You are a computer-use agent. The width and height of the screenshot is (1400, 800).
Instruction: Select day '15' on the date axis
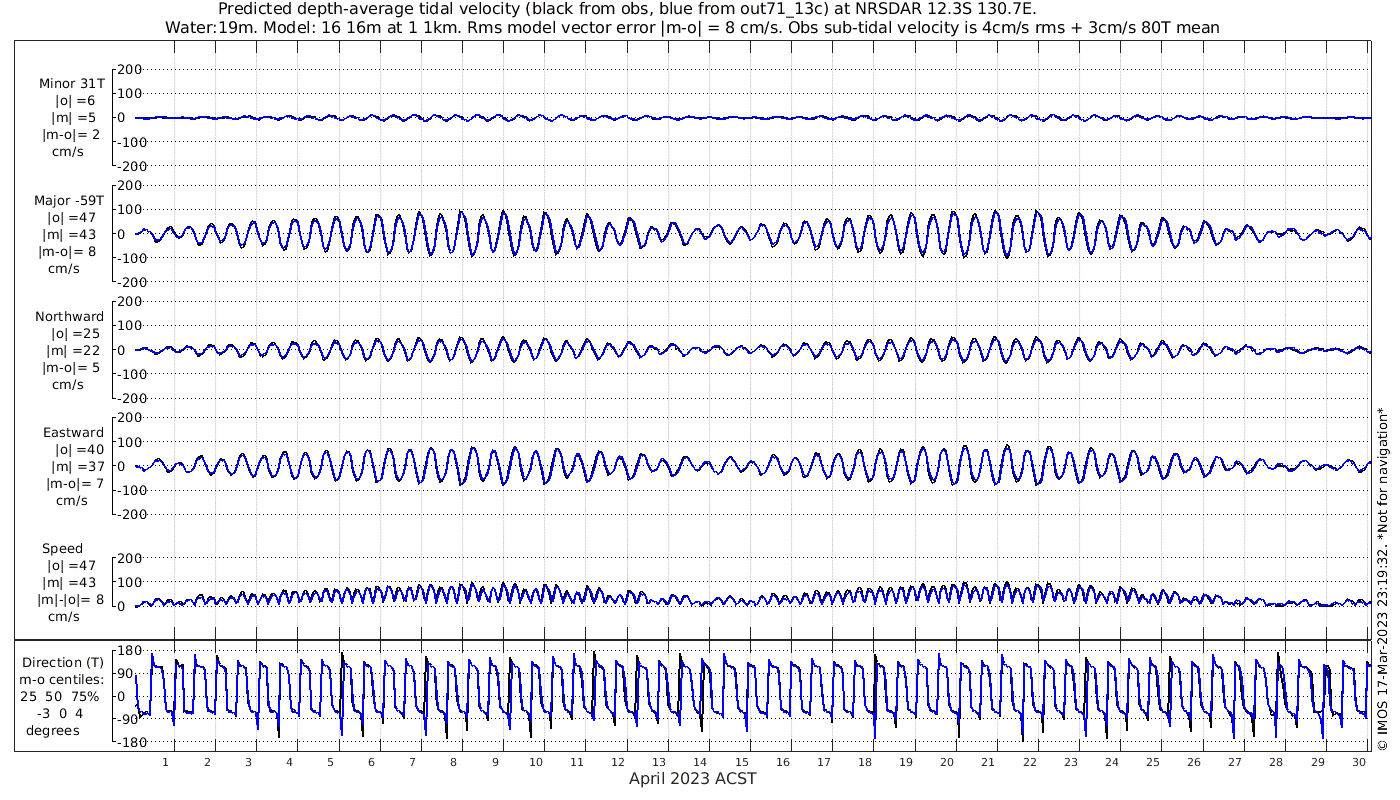tap(741, 762)
